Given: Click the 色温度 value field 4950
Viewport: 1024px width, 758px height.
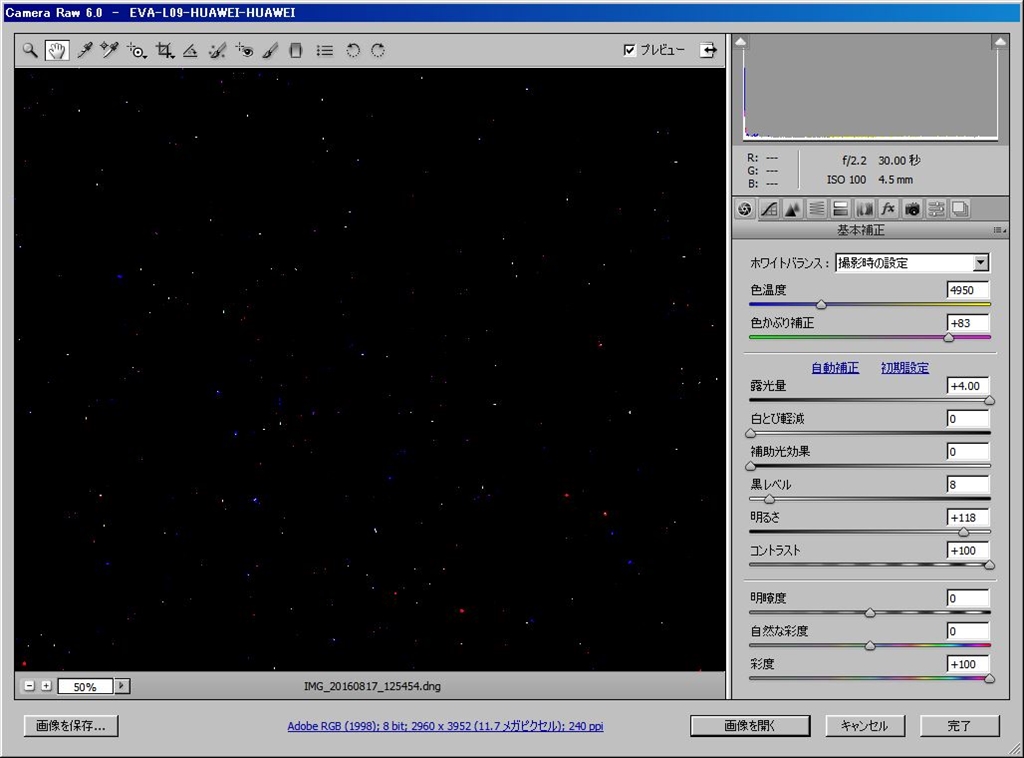Looking at the screenshot, I should [968, 290].
